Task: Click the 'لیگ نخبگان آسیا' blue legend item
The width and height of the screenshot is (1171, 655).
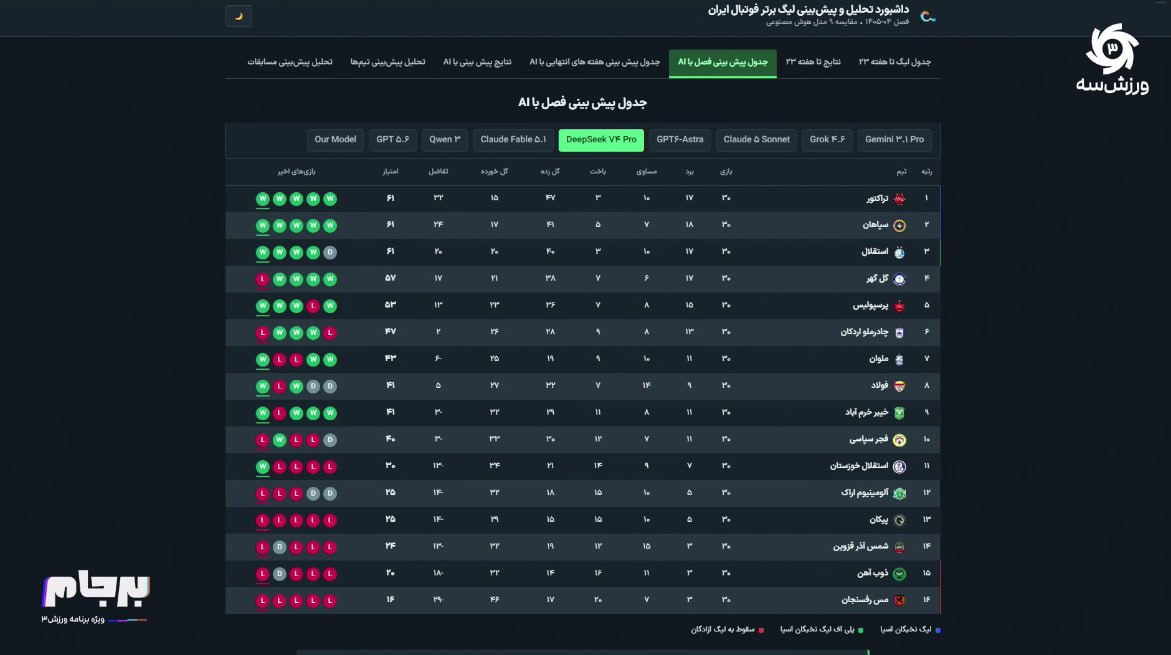Action: click(910, 630)
